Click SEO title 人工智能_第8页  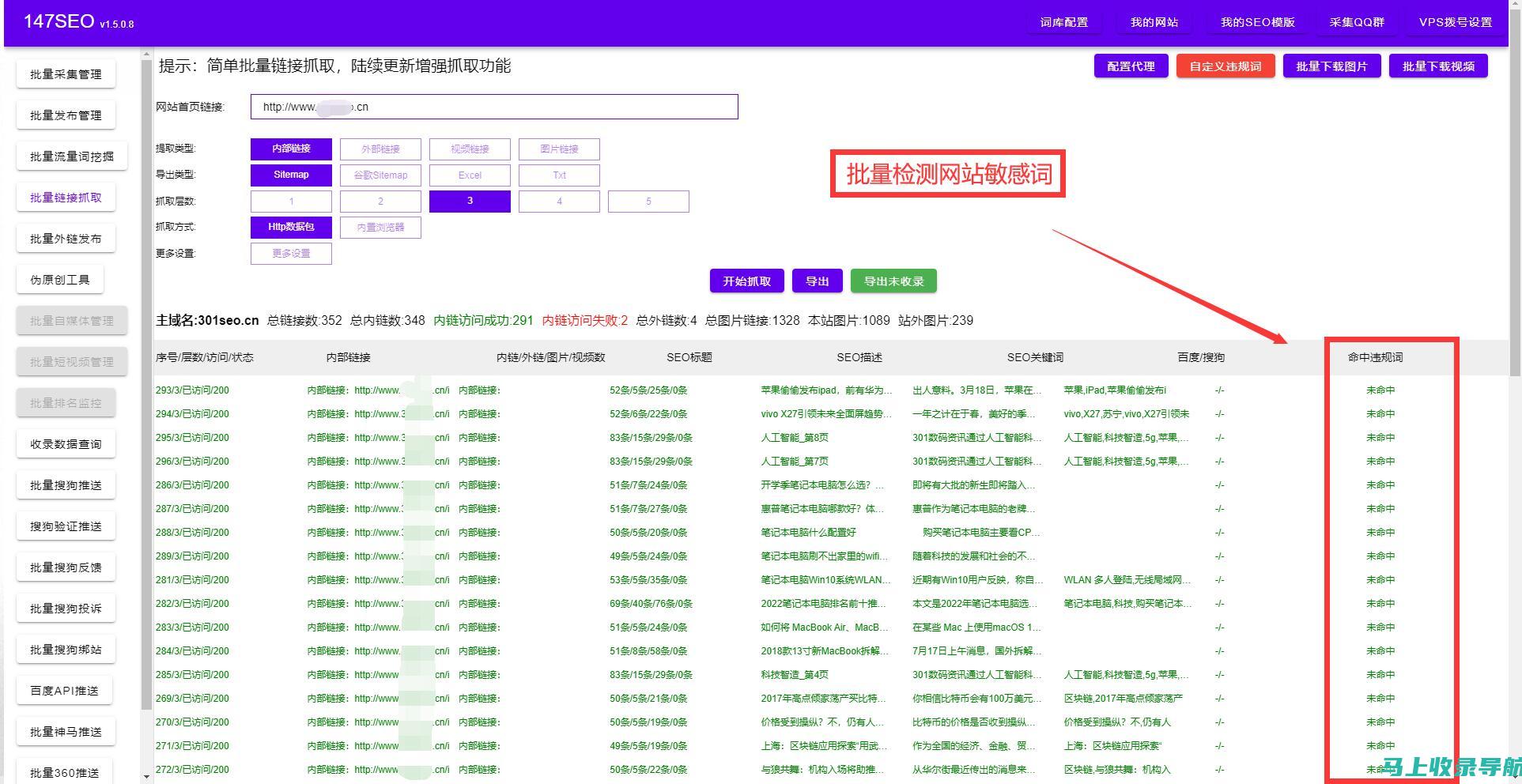(795, 438)
